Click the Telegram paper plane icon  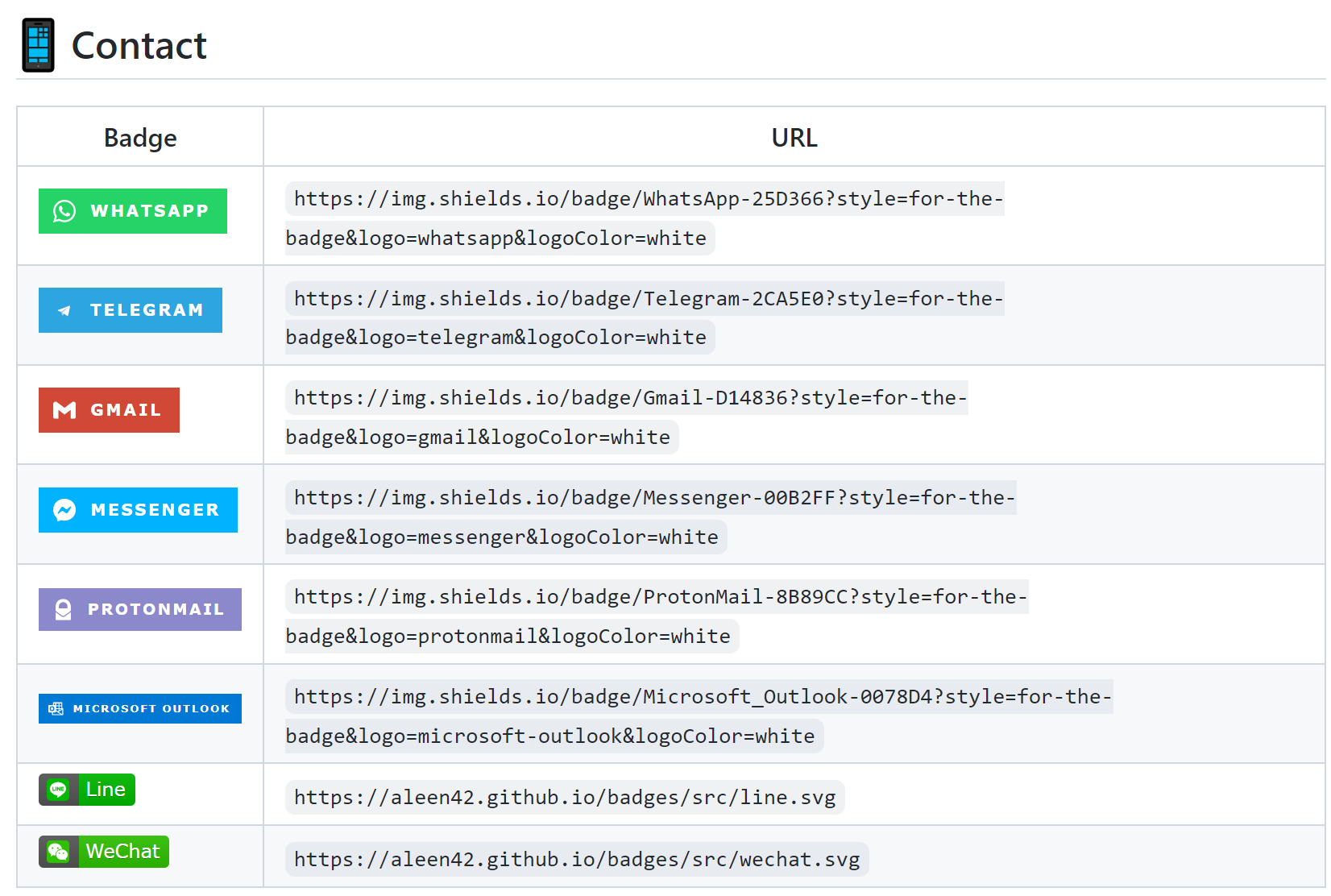pos(64,310)
